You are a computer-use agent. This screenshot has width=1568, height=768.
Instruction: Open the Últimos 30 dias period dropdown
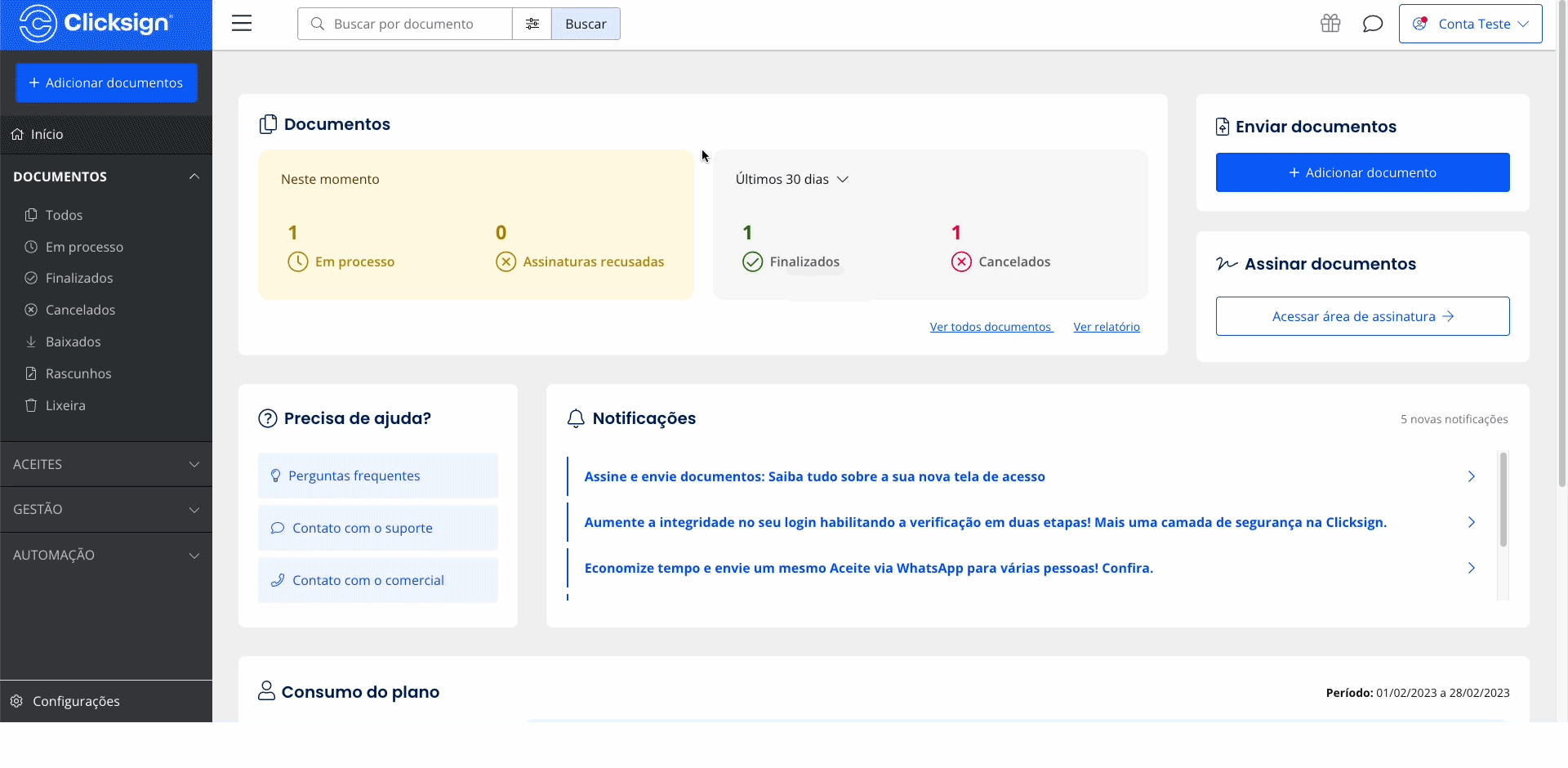pyautogui.click(x=792, y=179)
